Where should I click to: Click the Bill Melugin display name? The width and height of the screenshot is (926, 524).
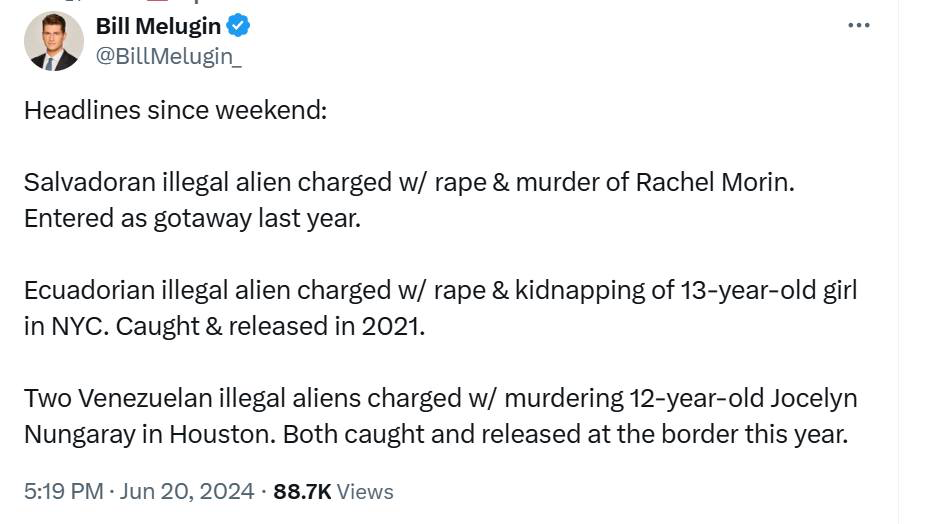(158, 26)
